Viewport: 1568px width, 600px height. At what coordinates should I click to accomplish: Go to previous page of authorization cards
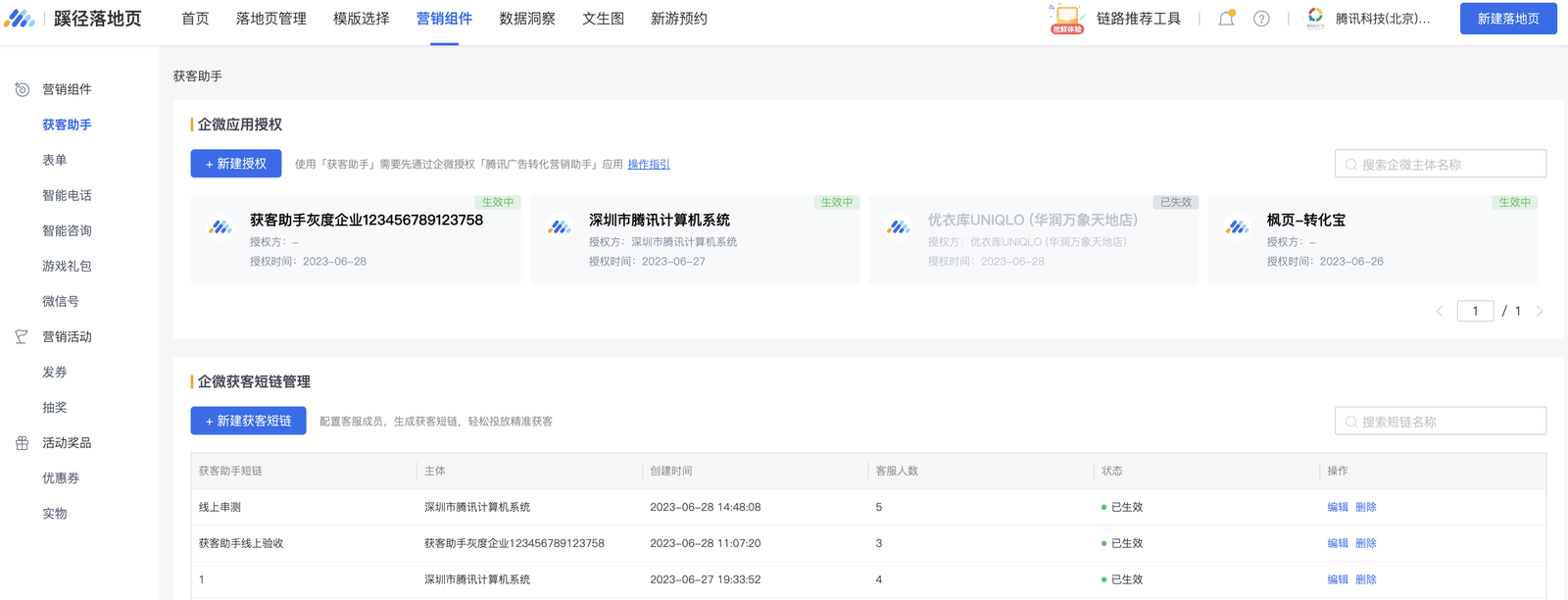(1440, 311)
